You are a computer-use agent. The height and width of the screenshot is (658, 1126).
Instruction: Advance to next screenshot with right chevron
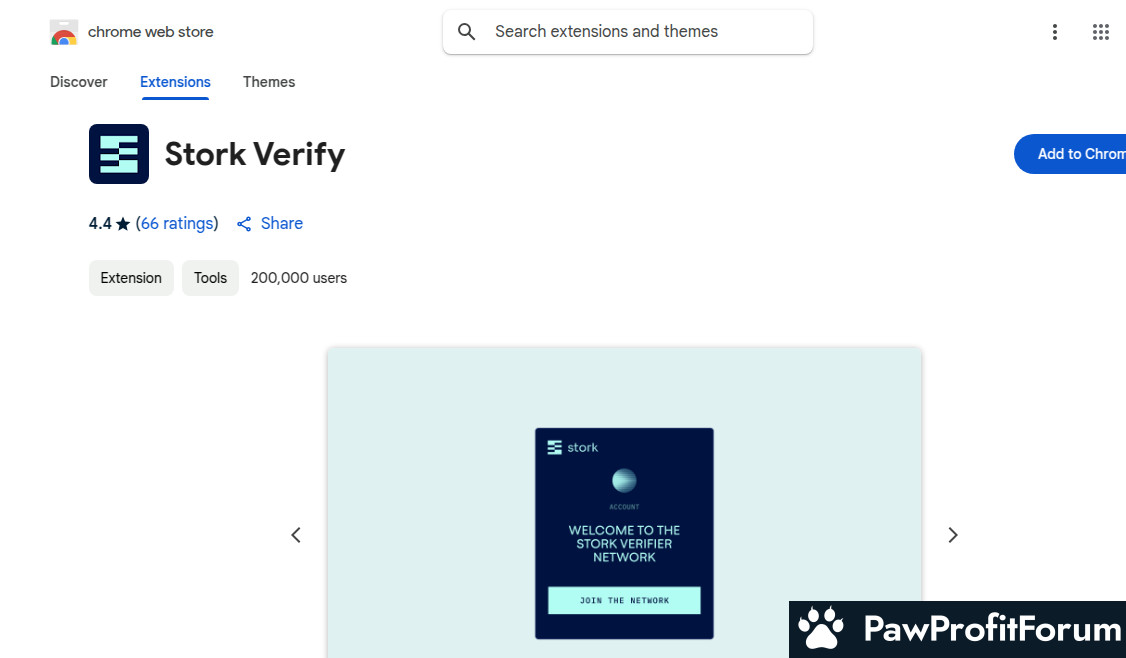(952, 535)
